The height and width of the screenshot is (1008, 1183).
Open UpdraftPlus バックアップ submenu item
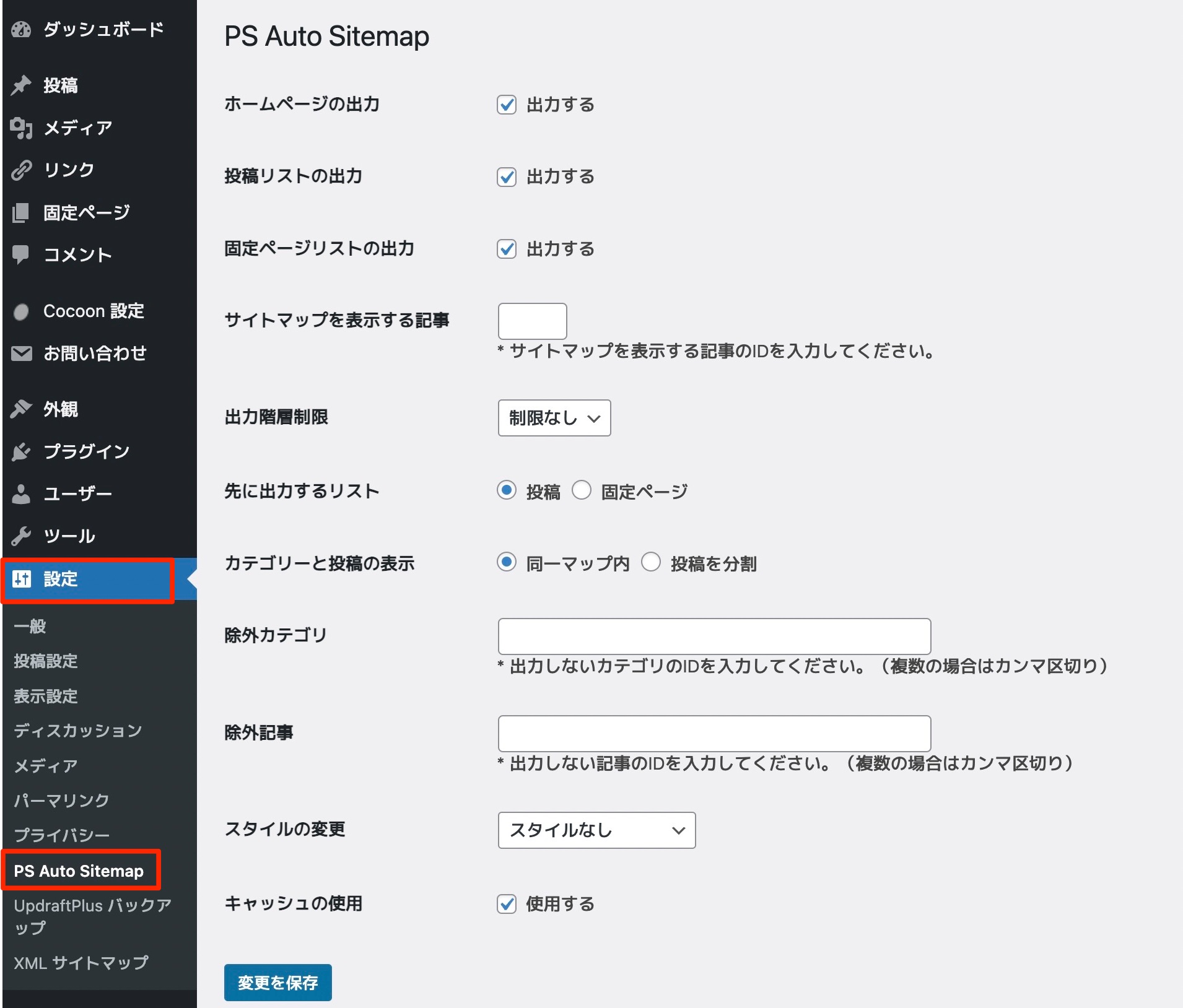pyautogui.click(x=93, y=916)
